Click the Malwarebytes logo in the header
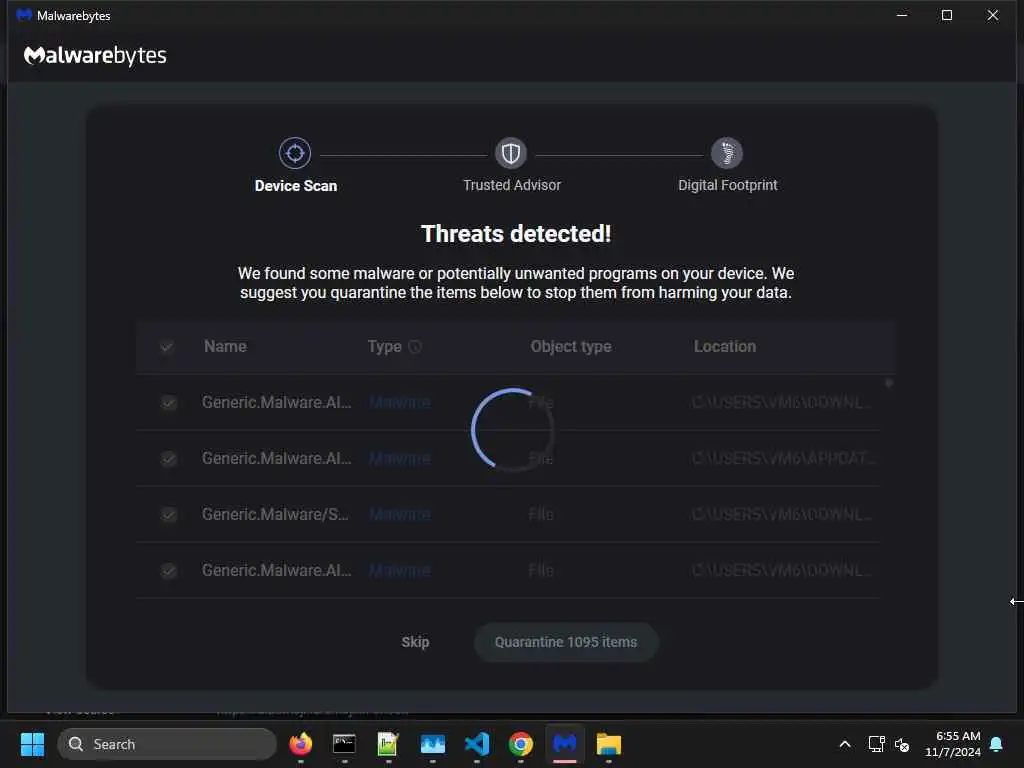 tap(95, 56)
